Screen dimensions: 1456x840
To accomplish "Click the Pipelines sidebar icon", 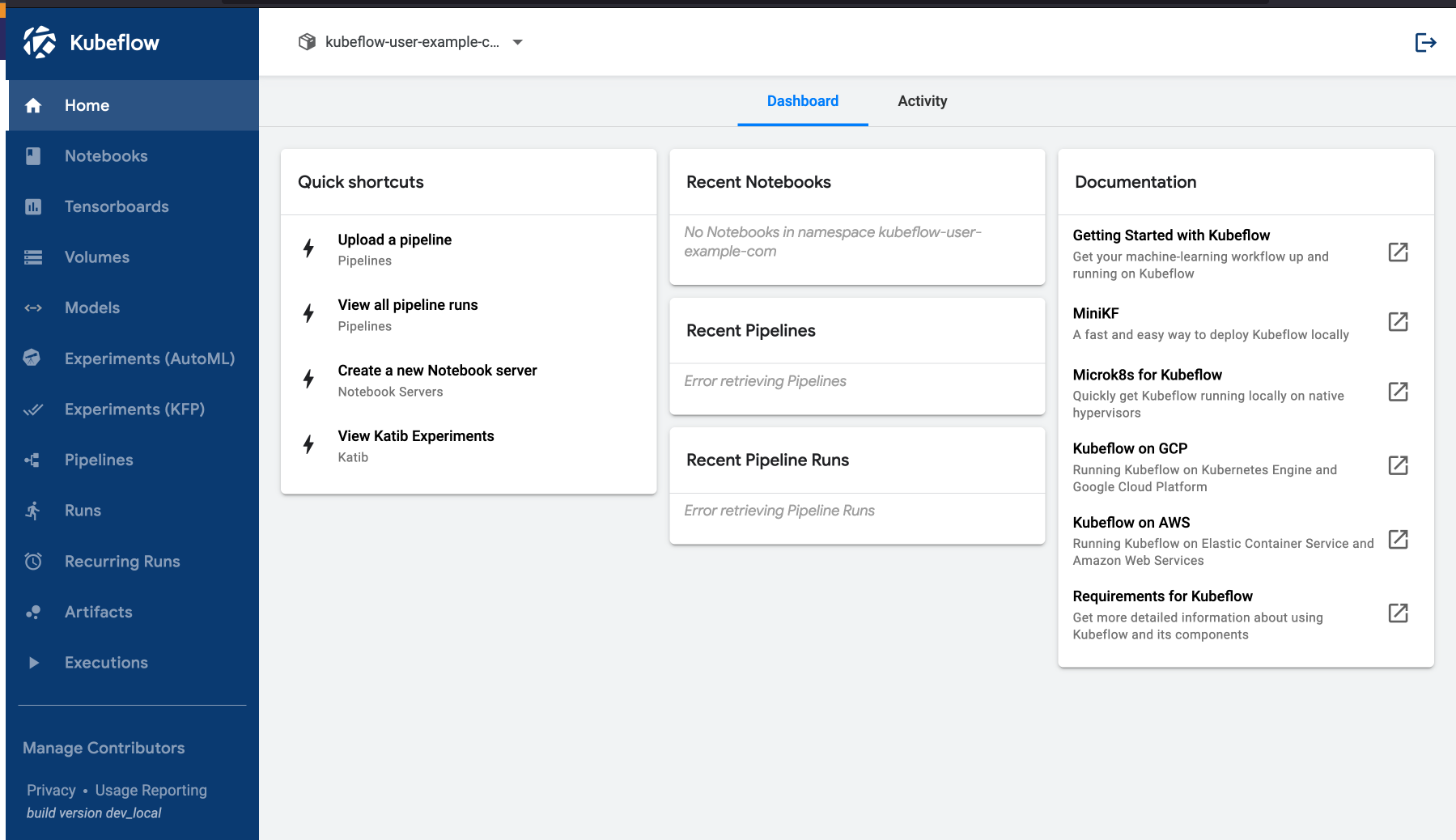I will 32,460.
